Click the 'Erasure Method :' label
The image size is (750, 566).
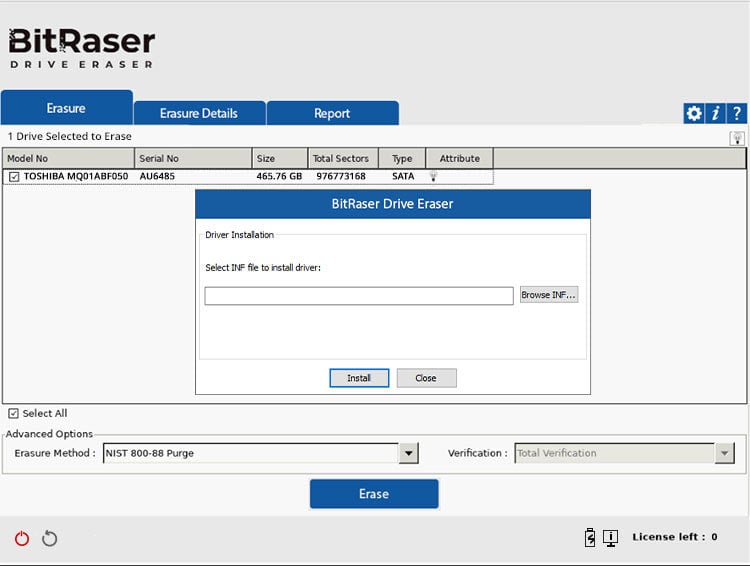pyautogui.click(x=55, y=453)
